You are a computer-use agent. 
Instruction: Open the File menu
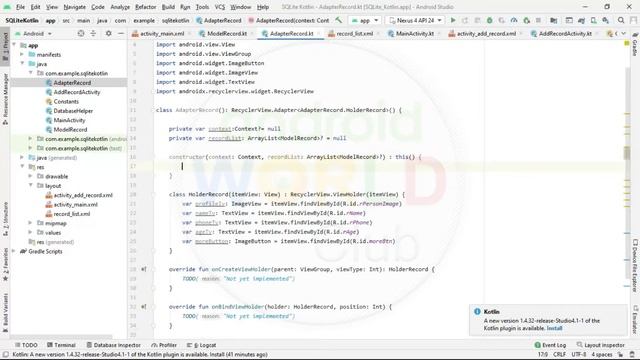click(20, 7)
